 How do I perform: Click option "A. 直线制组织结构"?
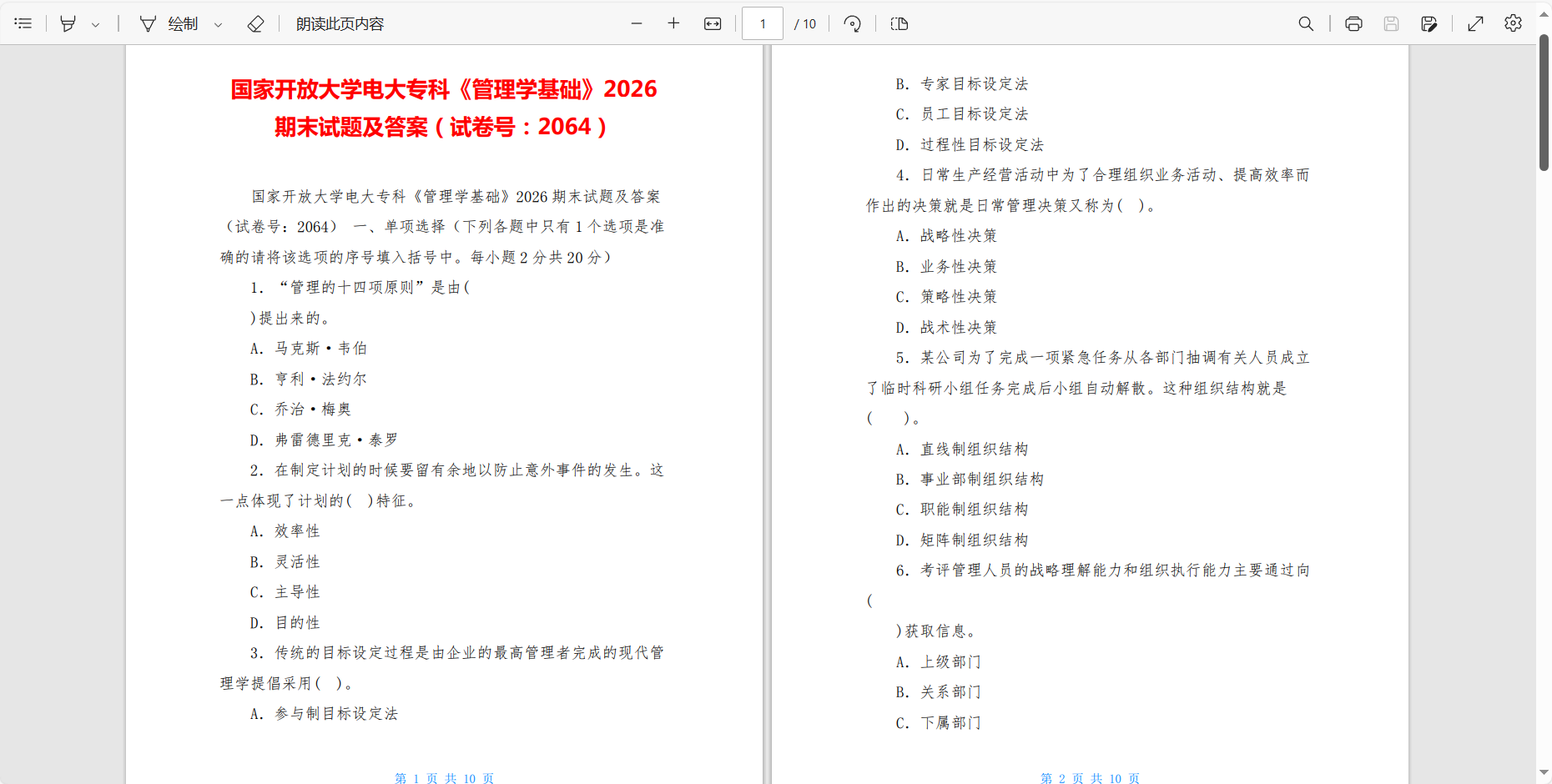tap(961, 450)
